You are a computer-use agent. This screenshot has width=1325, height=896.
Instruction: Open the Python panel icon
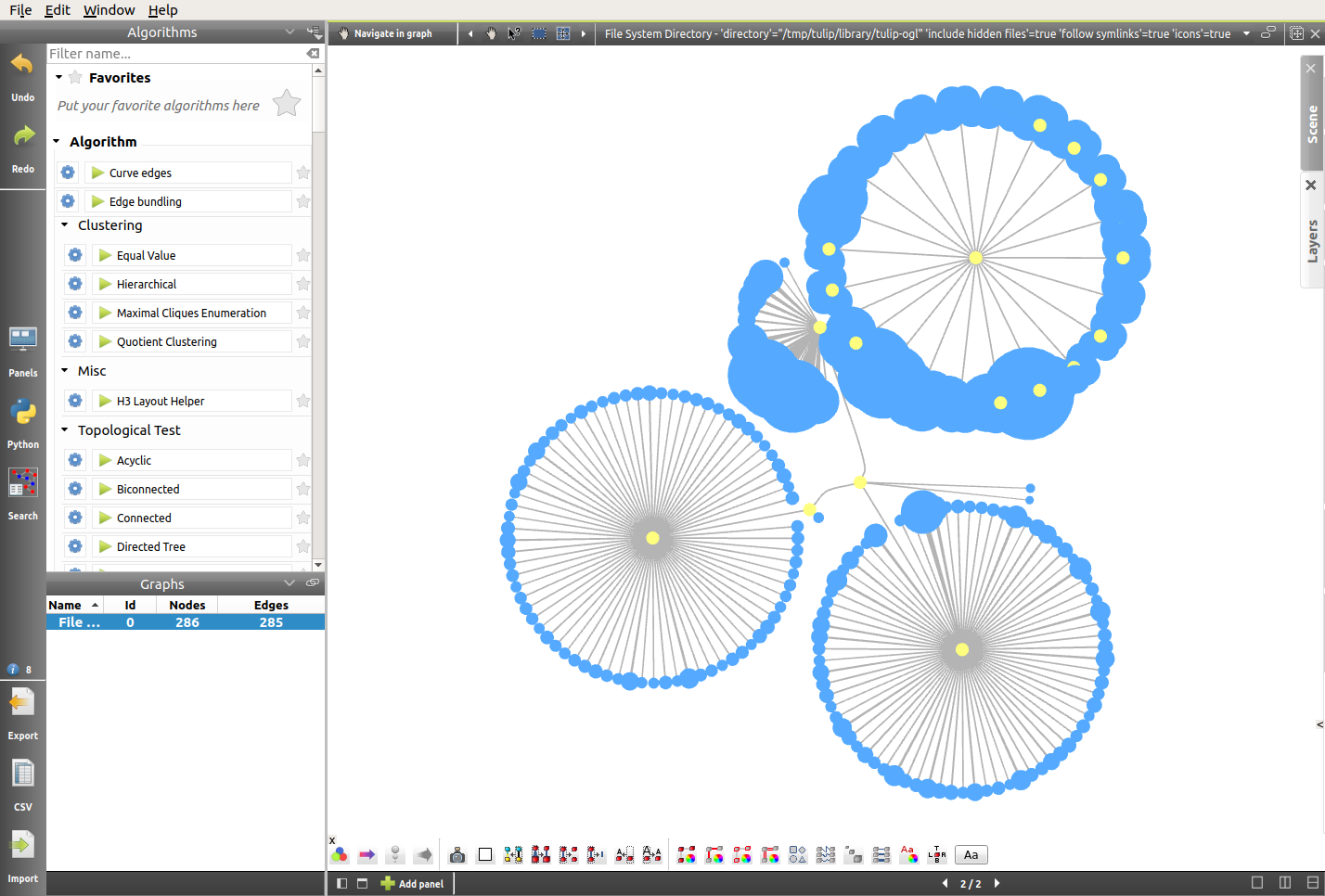point(22,413)
